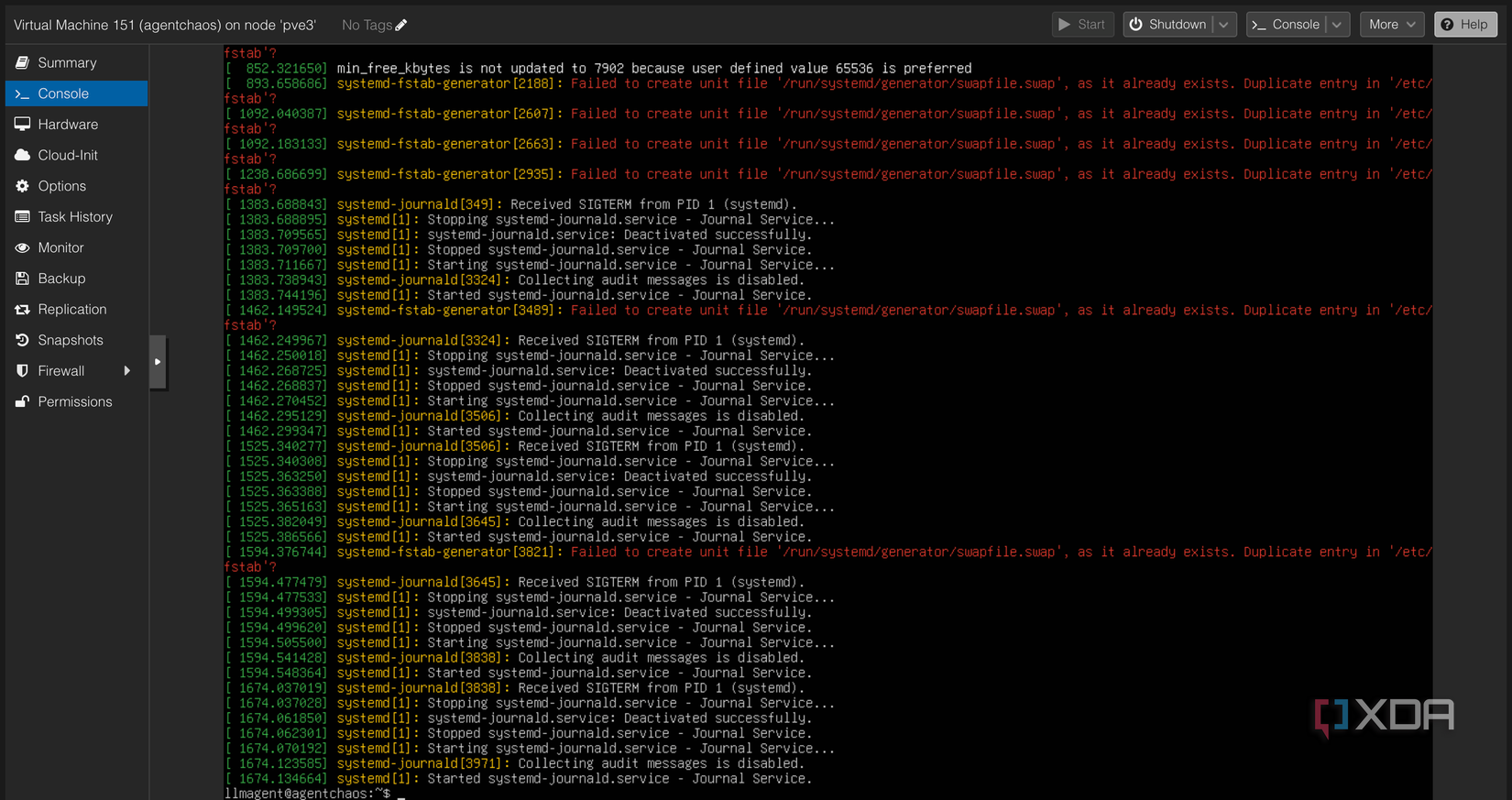
Task: Click the Shutdown button label
Action: (1178, 25)
